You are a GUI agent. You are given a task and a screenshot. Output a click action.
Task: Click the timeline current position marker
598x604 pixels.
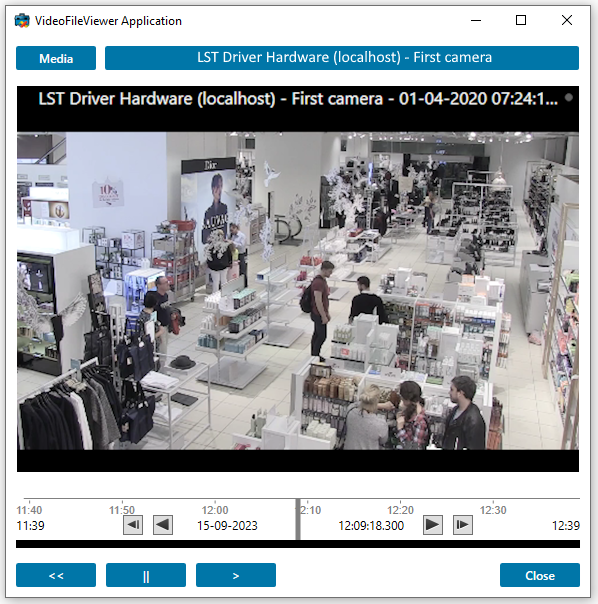298,519
